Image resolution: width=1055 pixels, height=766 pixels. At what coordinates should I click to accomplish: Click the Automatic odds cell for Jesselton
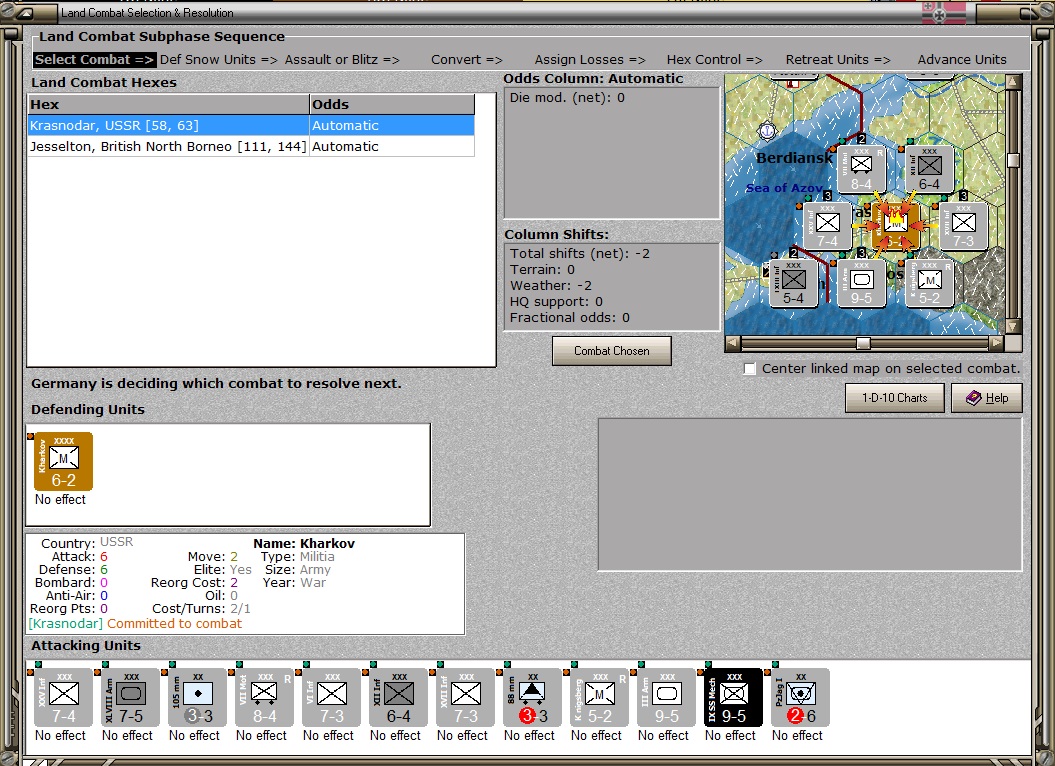392,146
